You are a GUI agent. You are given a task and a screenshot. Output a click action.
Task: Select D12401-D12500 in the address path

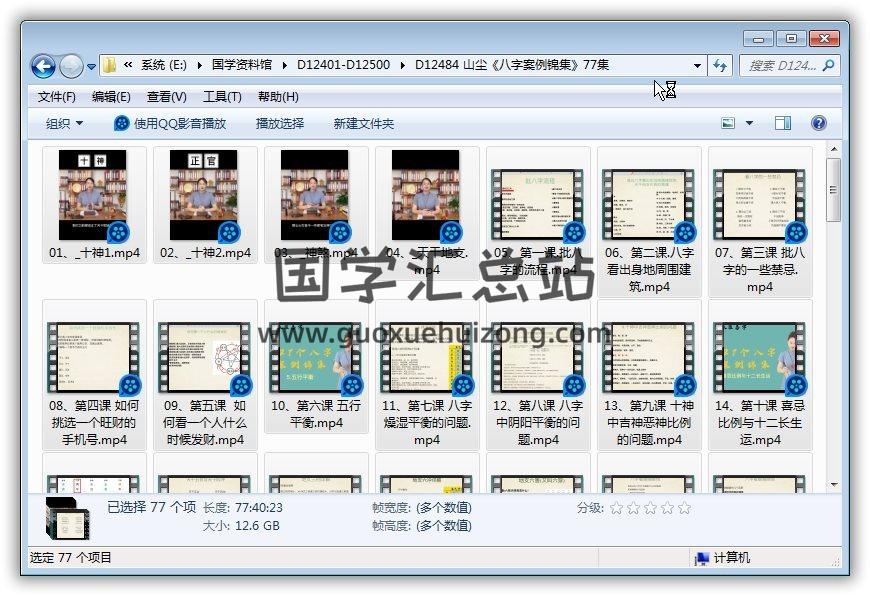tap(343, 65)
